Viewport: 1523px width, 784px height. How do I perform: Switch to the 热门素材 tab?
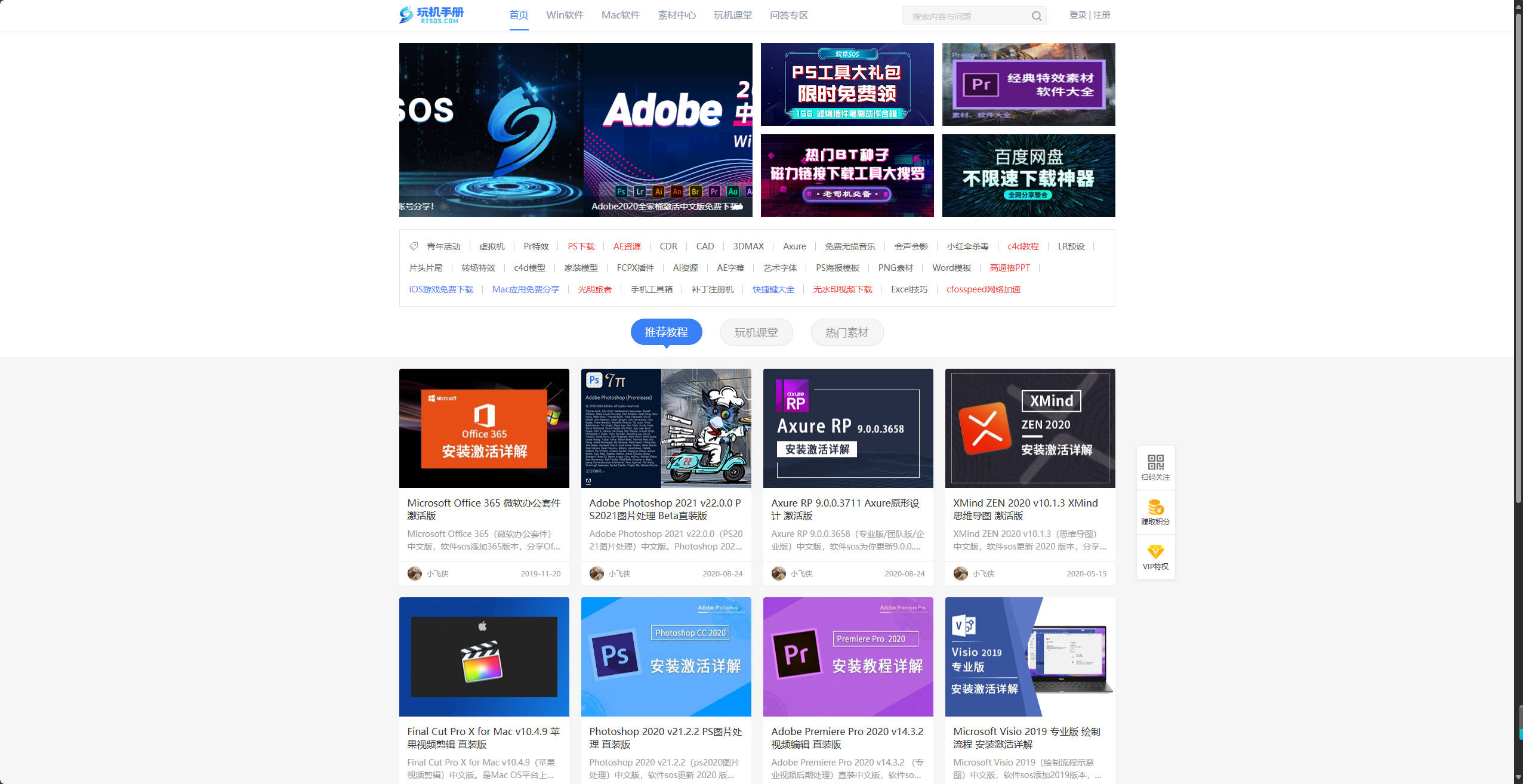tap(847, 332)
